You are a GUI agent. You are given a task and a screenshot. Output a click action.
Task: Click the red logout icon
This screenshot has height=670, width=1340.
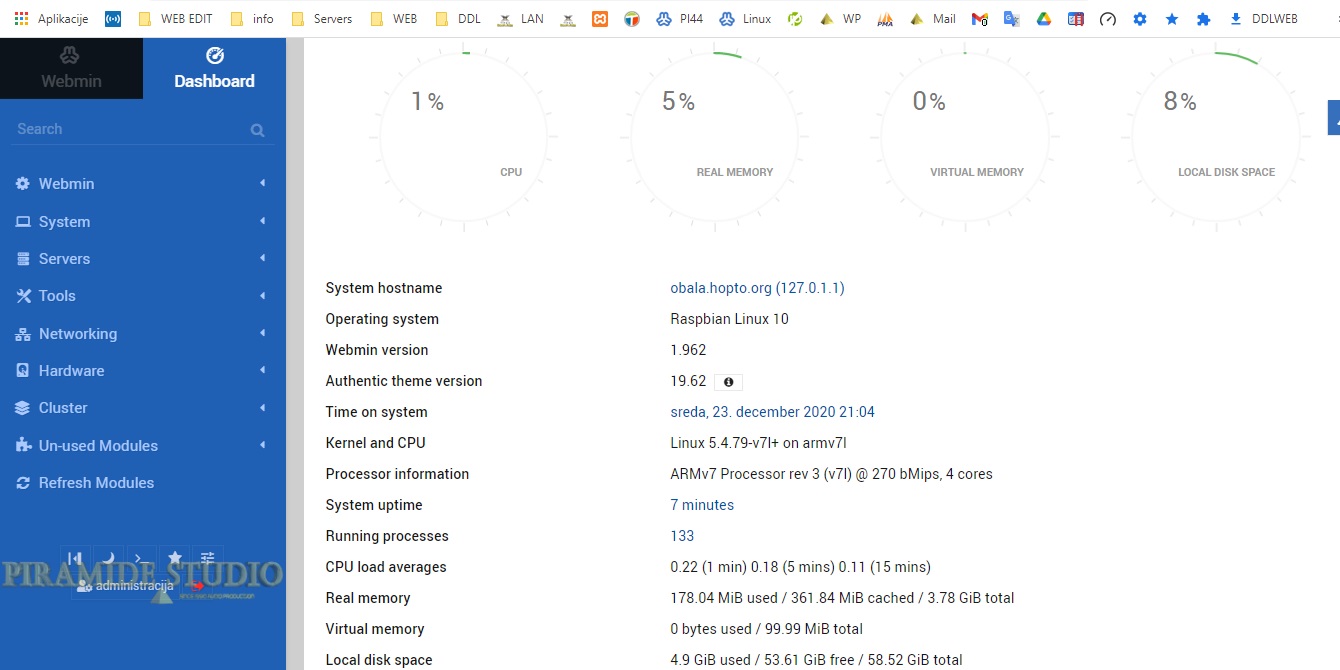pos(196,586)
